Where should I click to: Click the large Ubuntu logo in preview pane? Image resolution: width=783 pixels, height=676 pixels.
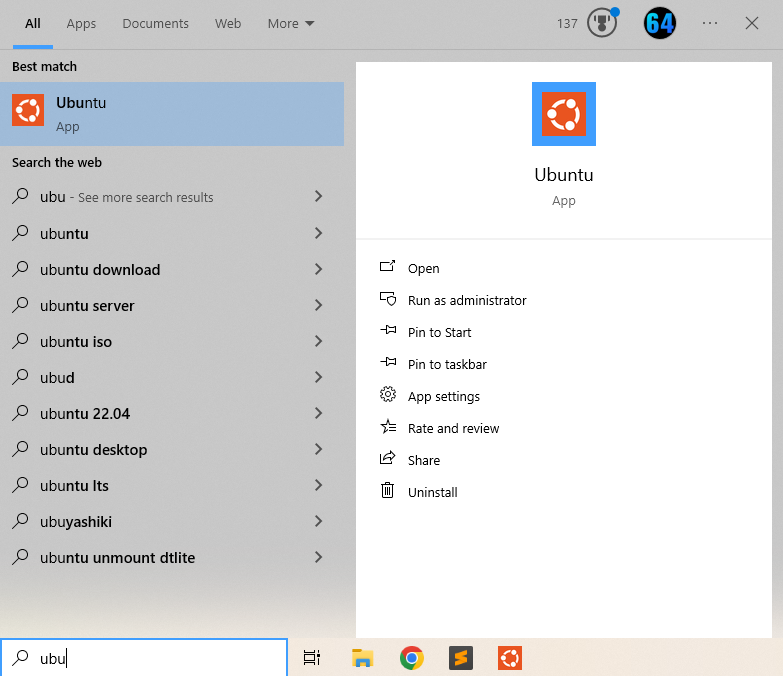point(564,114)
